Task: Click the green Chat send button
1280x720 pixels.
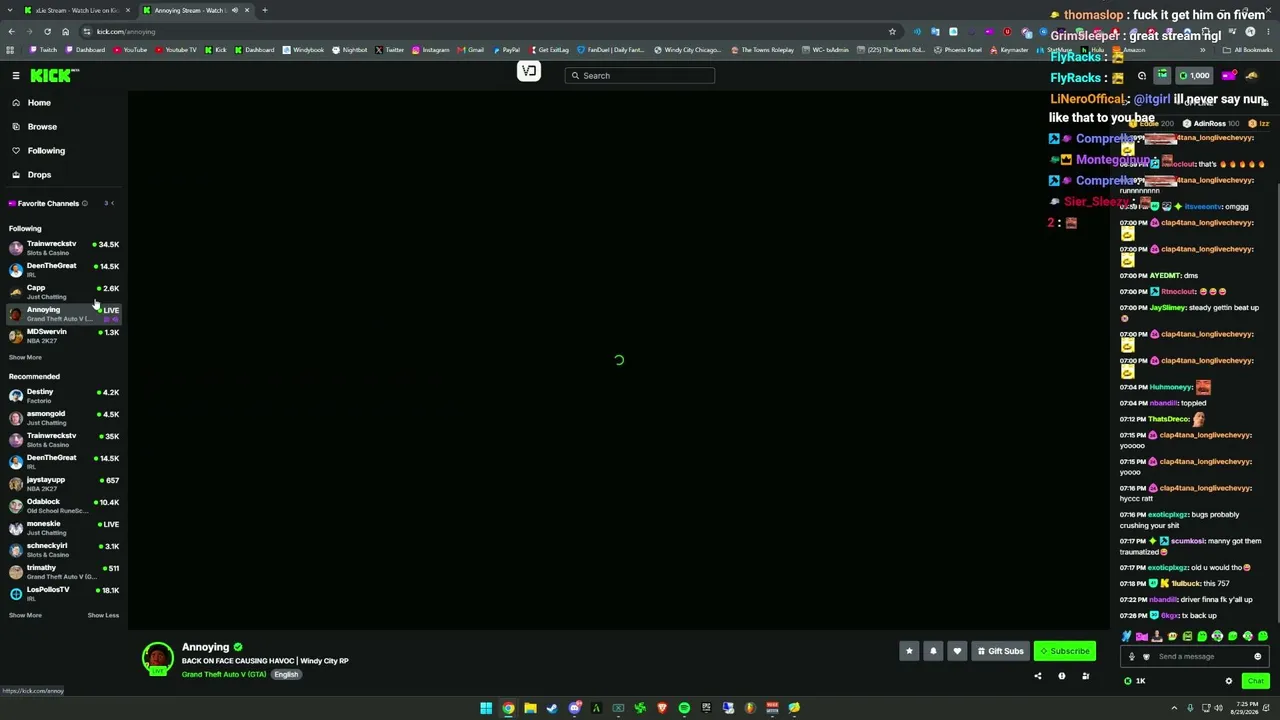Action: click(x=1255, y=681)
